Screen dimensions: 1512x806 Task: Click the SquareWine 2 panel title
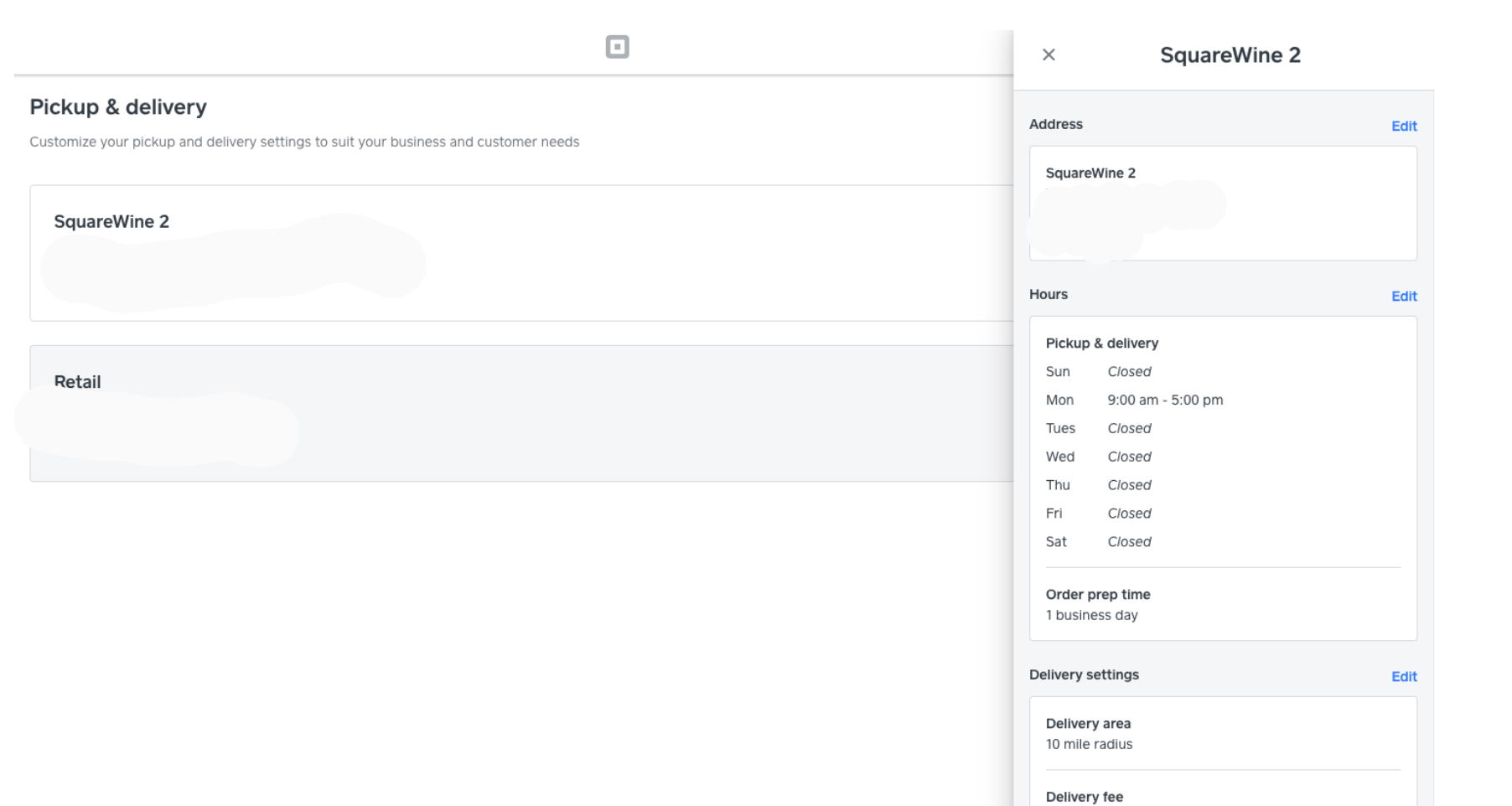click(1230, 54)
